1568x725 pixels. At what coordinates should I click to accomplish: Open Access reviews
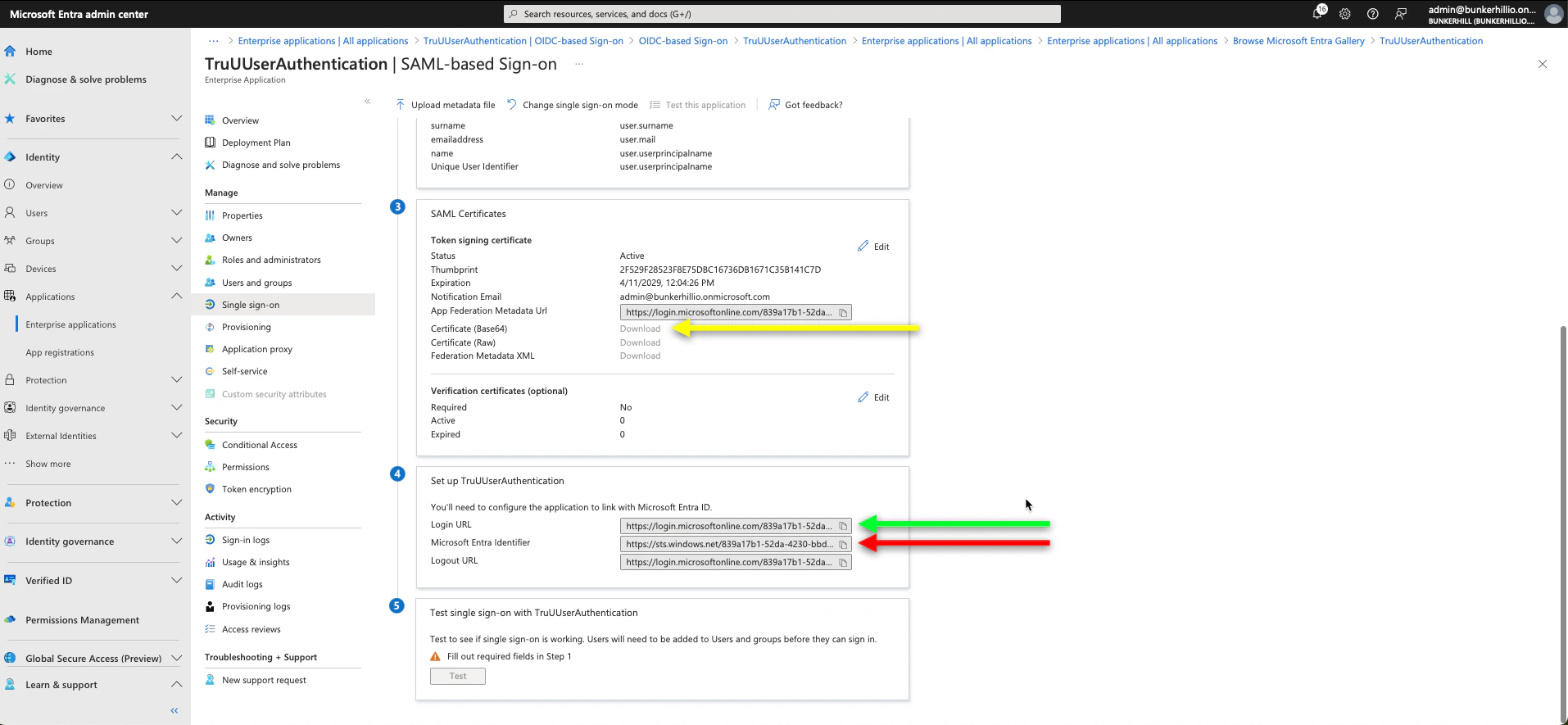[251, 629]
